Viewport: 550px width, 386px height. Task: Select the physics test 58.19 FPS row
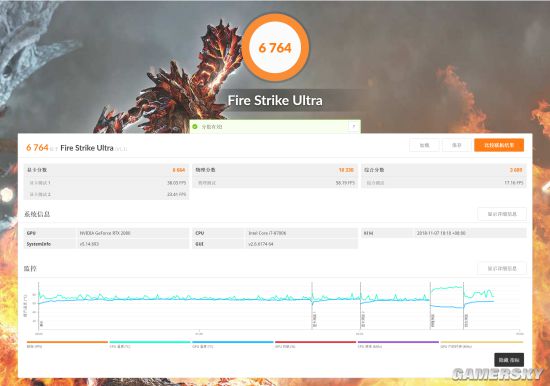coord(275,183)
